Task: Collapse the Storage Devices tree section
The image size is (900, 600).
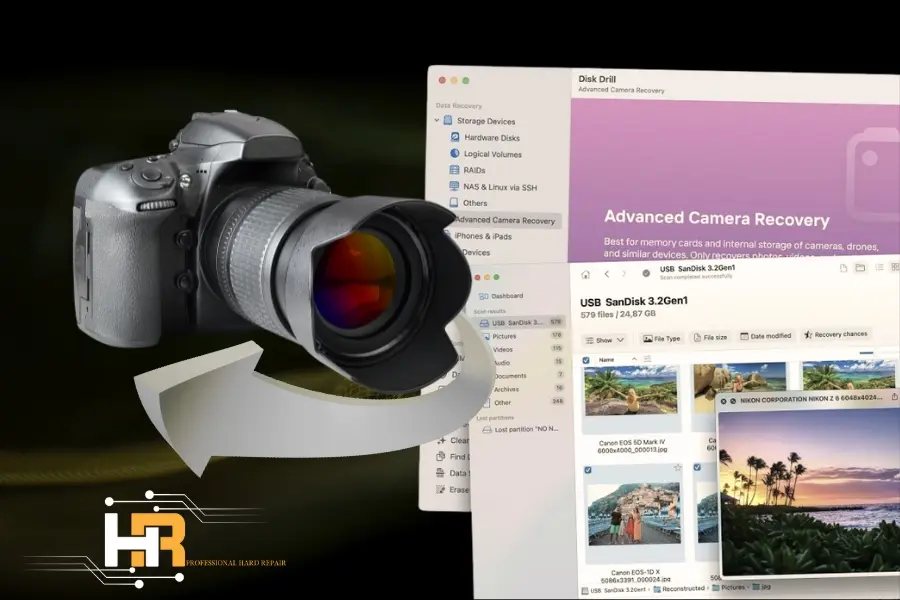Action: (x=437, y=121)
